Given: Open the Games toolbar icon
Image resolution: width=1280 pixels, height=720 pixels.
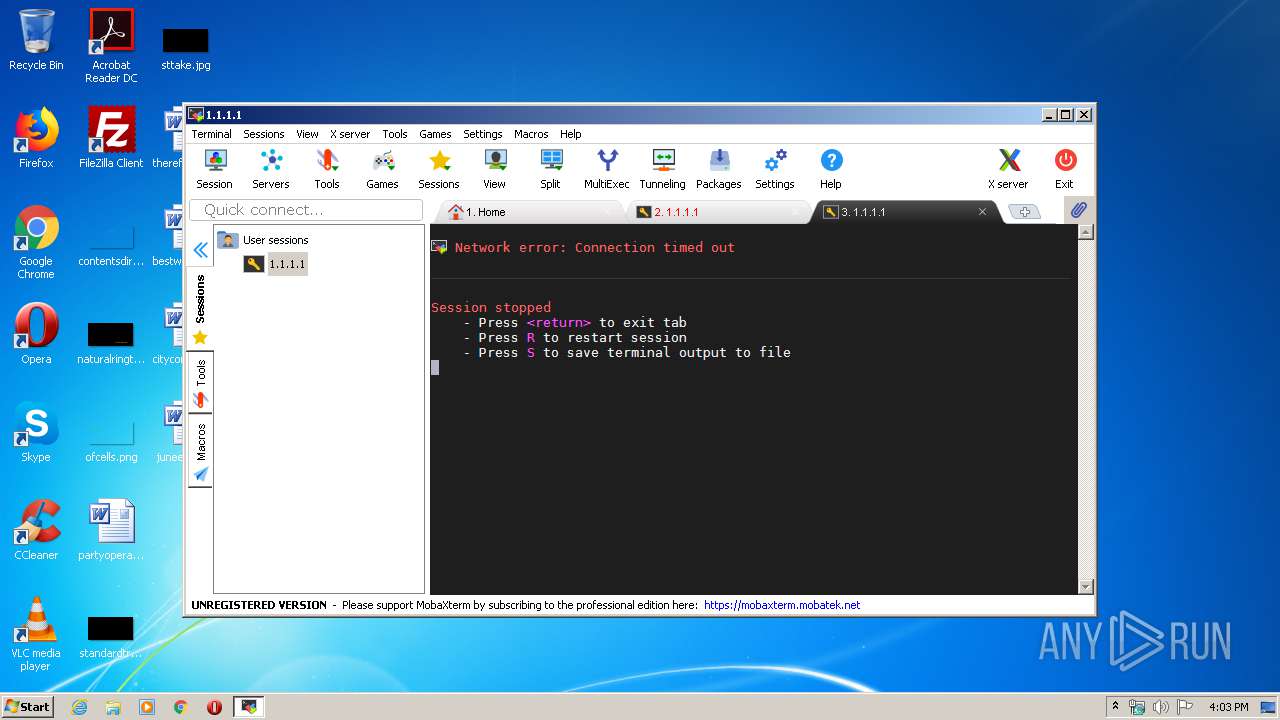Looking at the screenshot, I should coord(382,169).
